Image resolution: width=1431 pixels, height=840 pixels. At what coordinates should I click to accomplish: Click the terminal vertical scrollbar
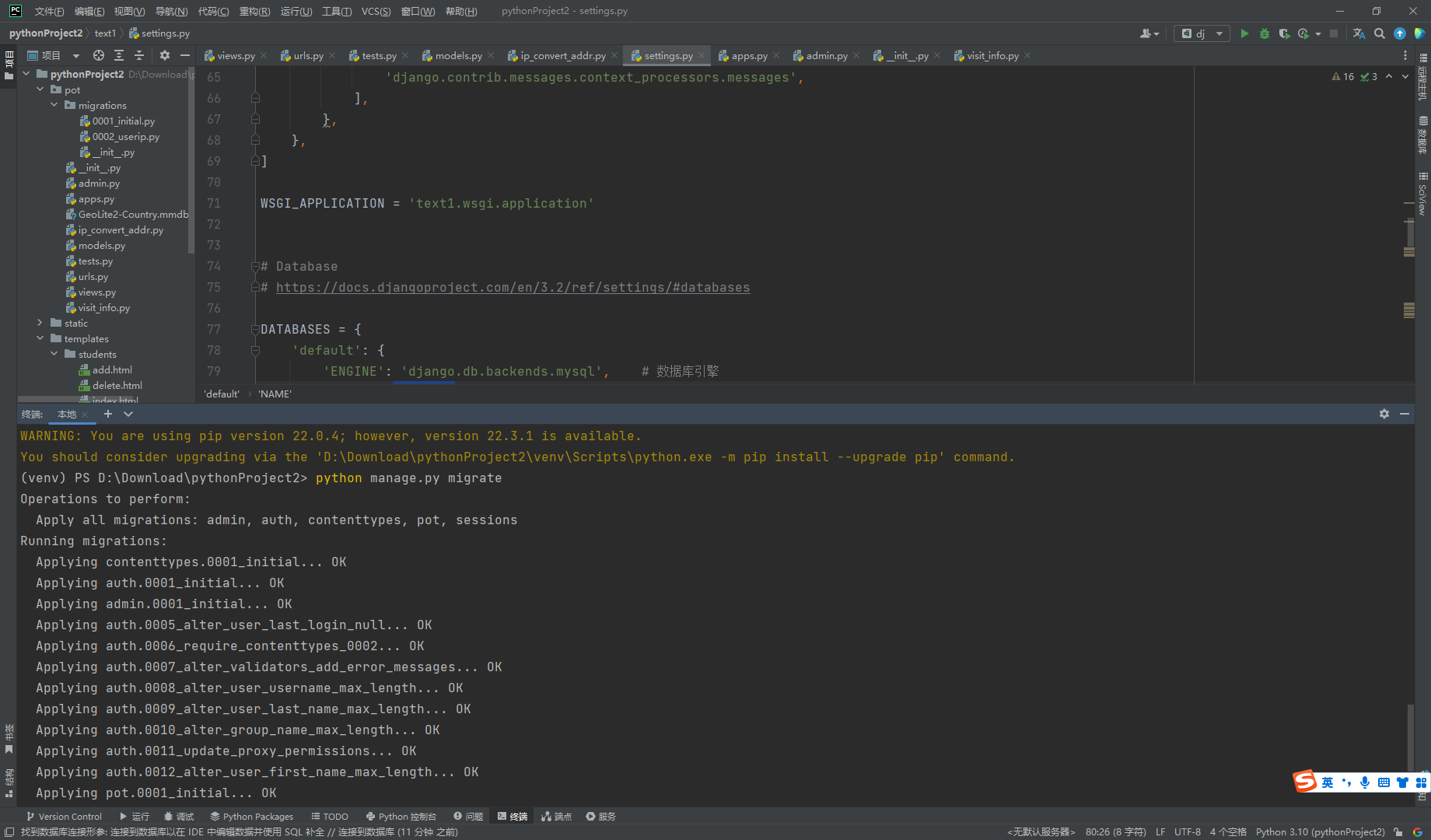click(1410, 737)
